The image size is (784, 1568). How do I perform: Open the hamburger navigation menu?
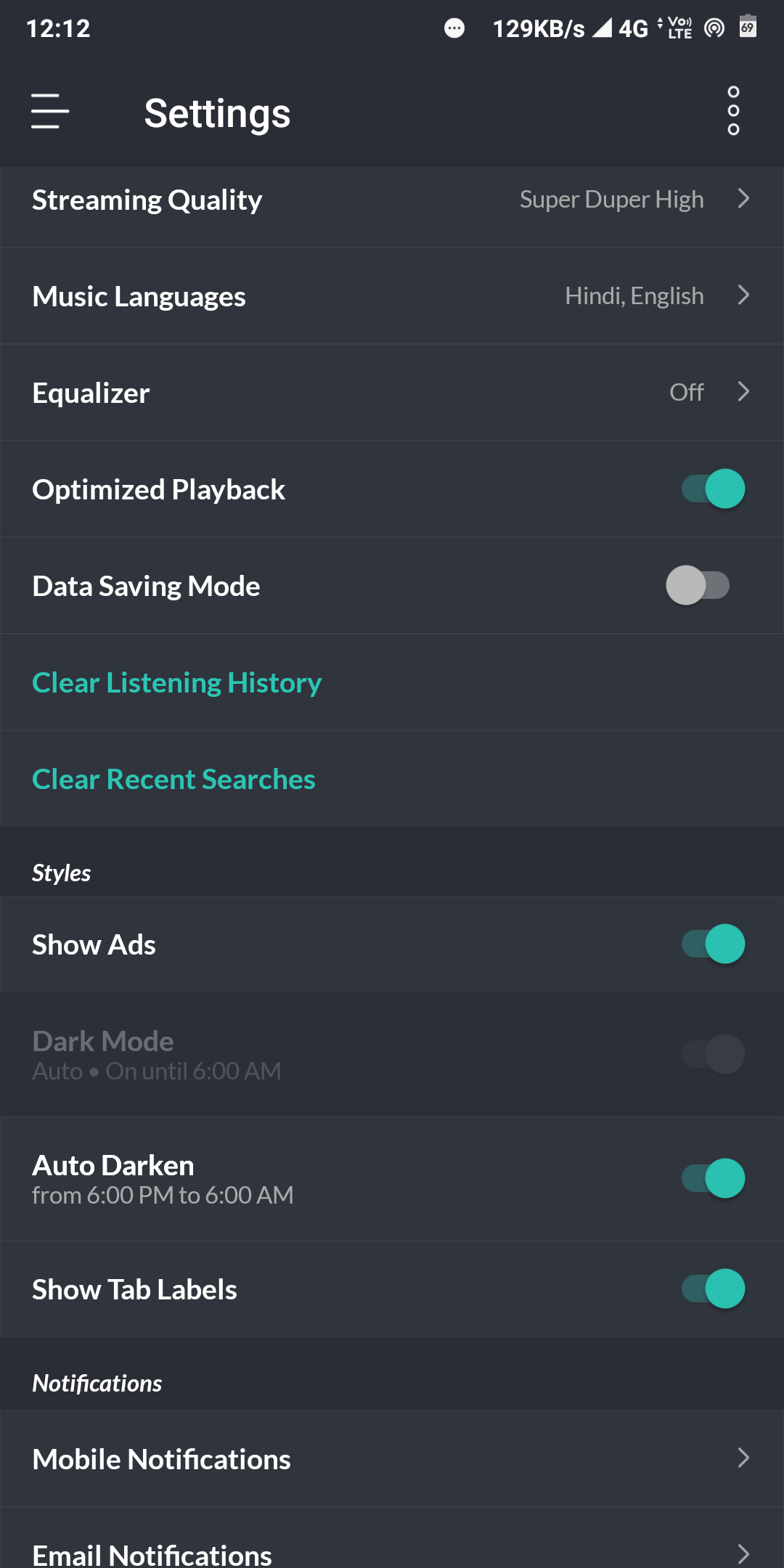(50, 112)
